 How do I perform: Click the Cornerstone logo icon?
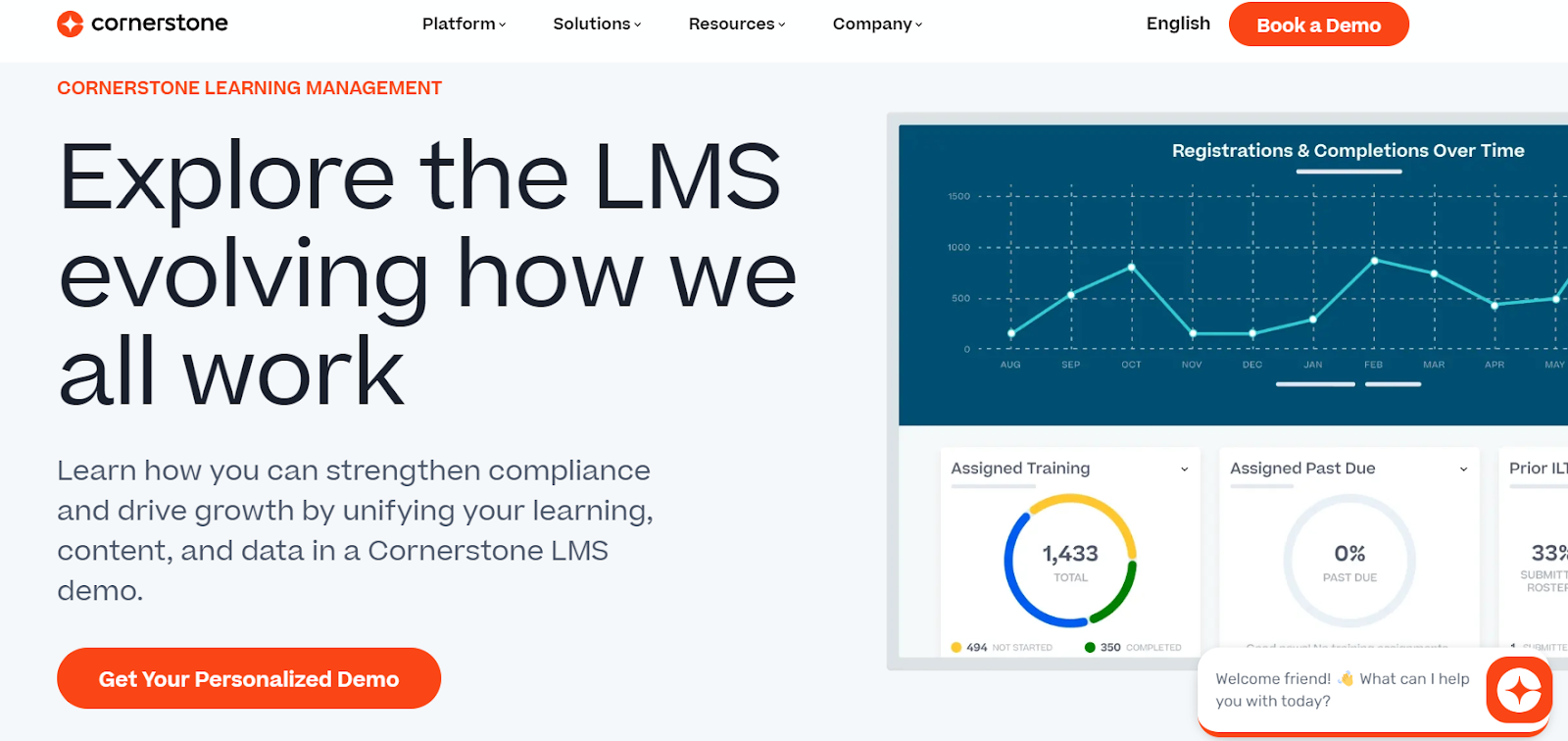click(x=70, y=24)
